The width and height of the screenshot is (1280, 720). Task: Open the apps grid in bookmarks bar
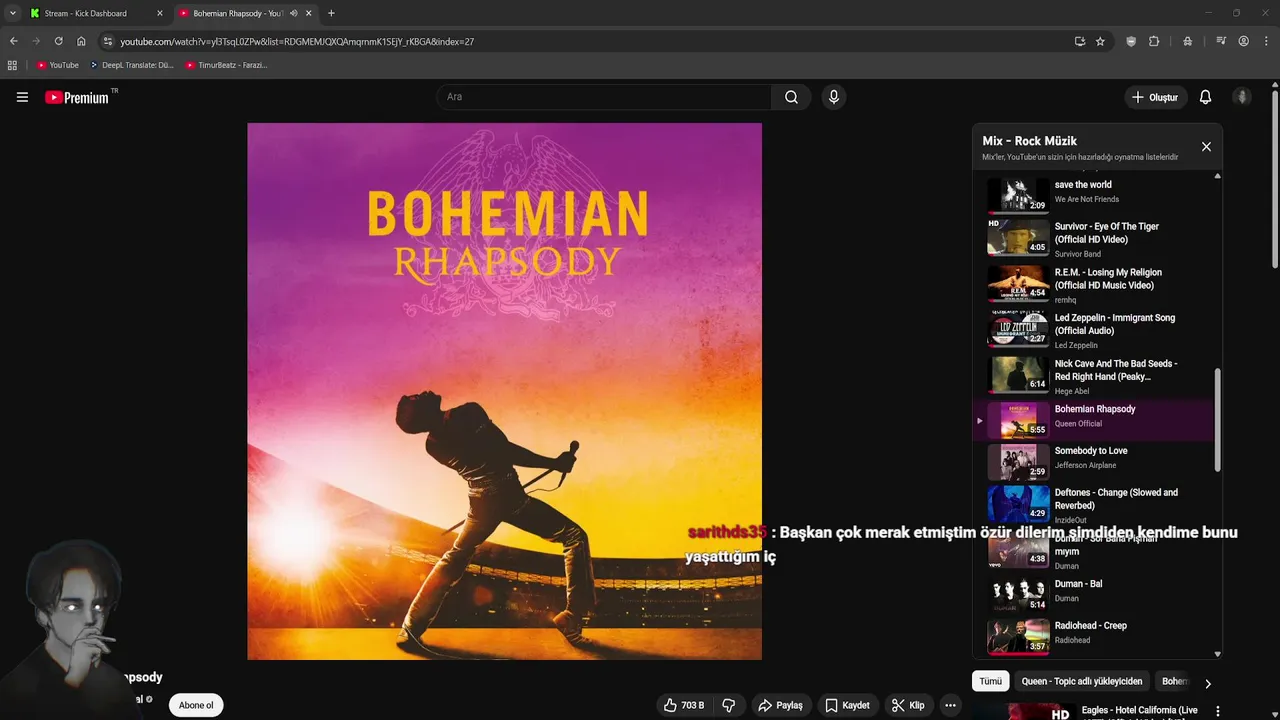(x=12, y=65)
